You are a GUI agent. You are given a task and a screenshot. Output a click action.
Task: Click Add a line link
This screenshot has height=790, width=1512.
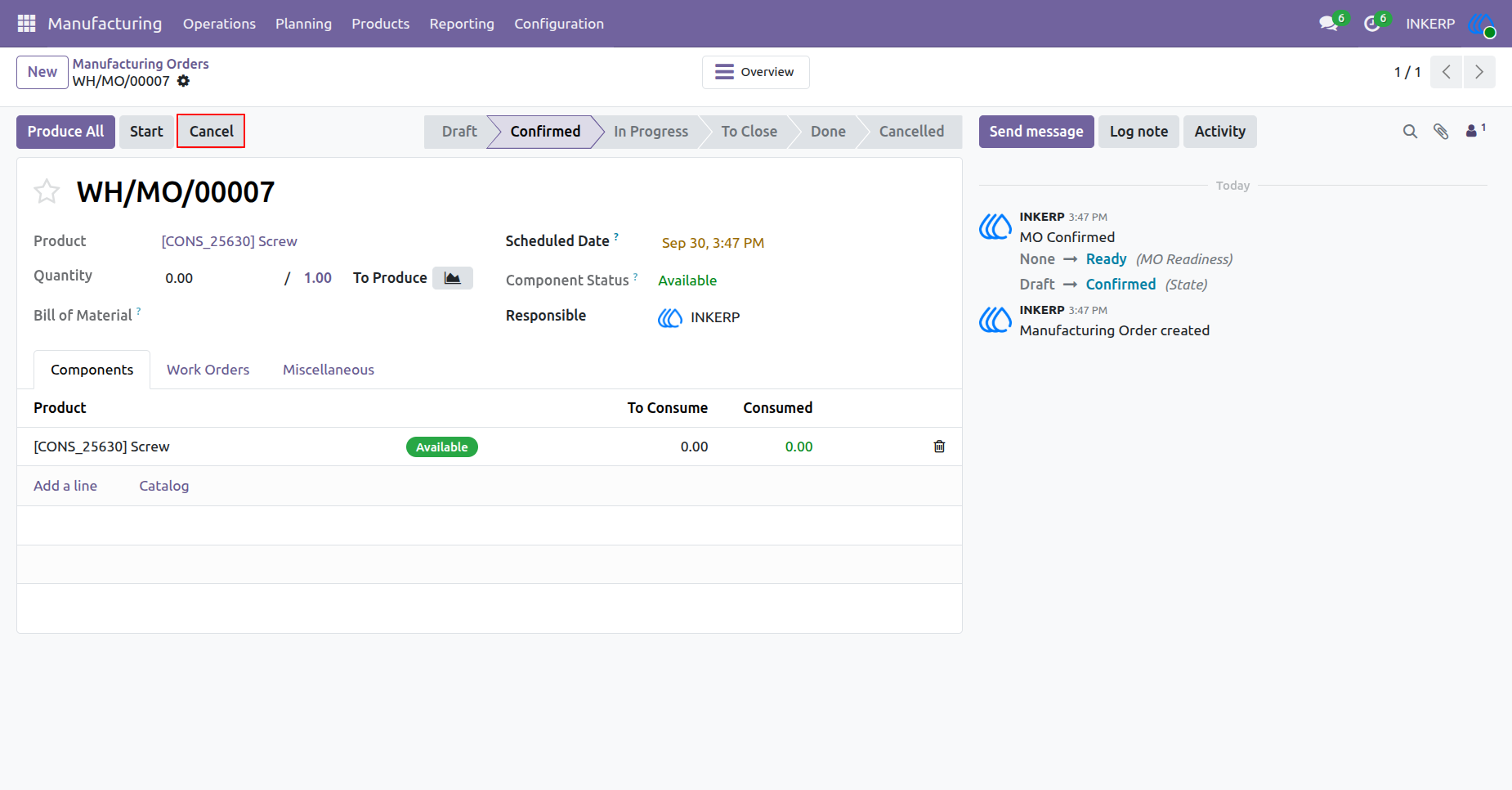[x=65, y=486]
